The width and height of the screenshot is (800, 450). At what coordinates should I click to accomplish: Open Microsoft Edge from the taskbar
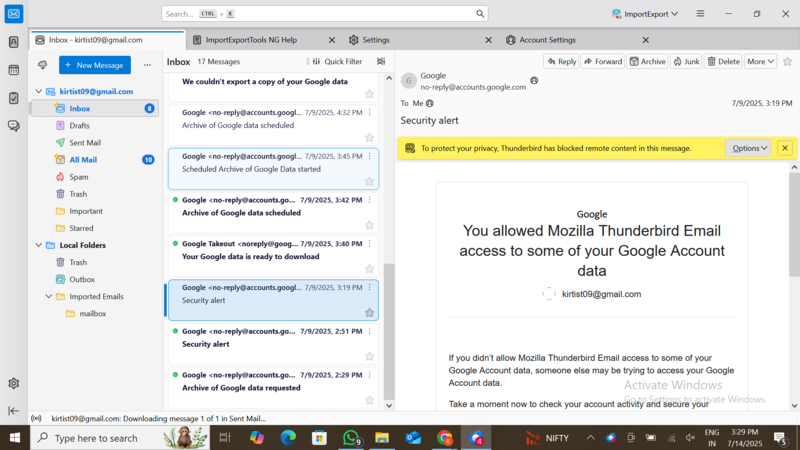(x=288, y=438)
